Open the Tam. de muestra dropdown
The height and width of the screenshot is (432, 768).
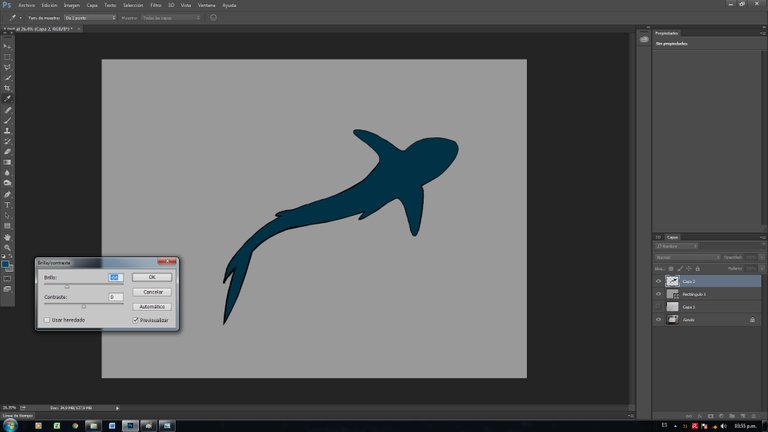click(90, 17)
